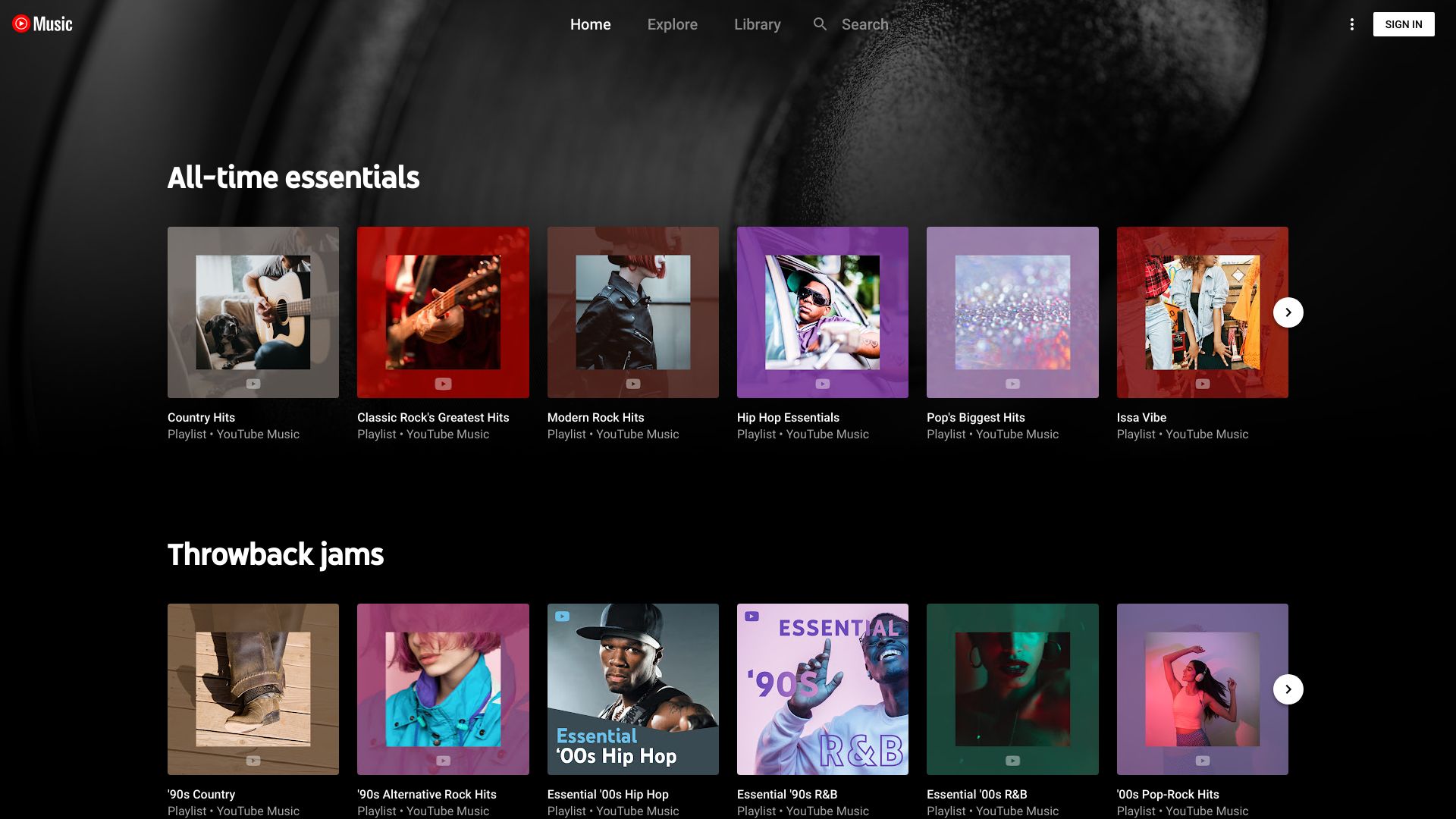Open the Pop's Biggest Hits cover
The width and height of the screenshot is (1456, 819).
[1012, 312]
